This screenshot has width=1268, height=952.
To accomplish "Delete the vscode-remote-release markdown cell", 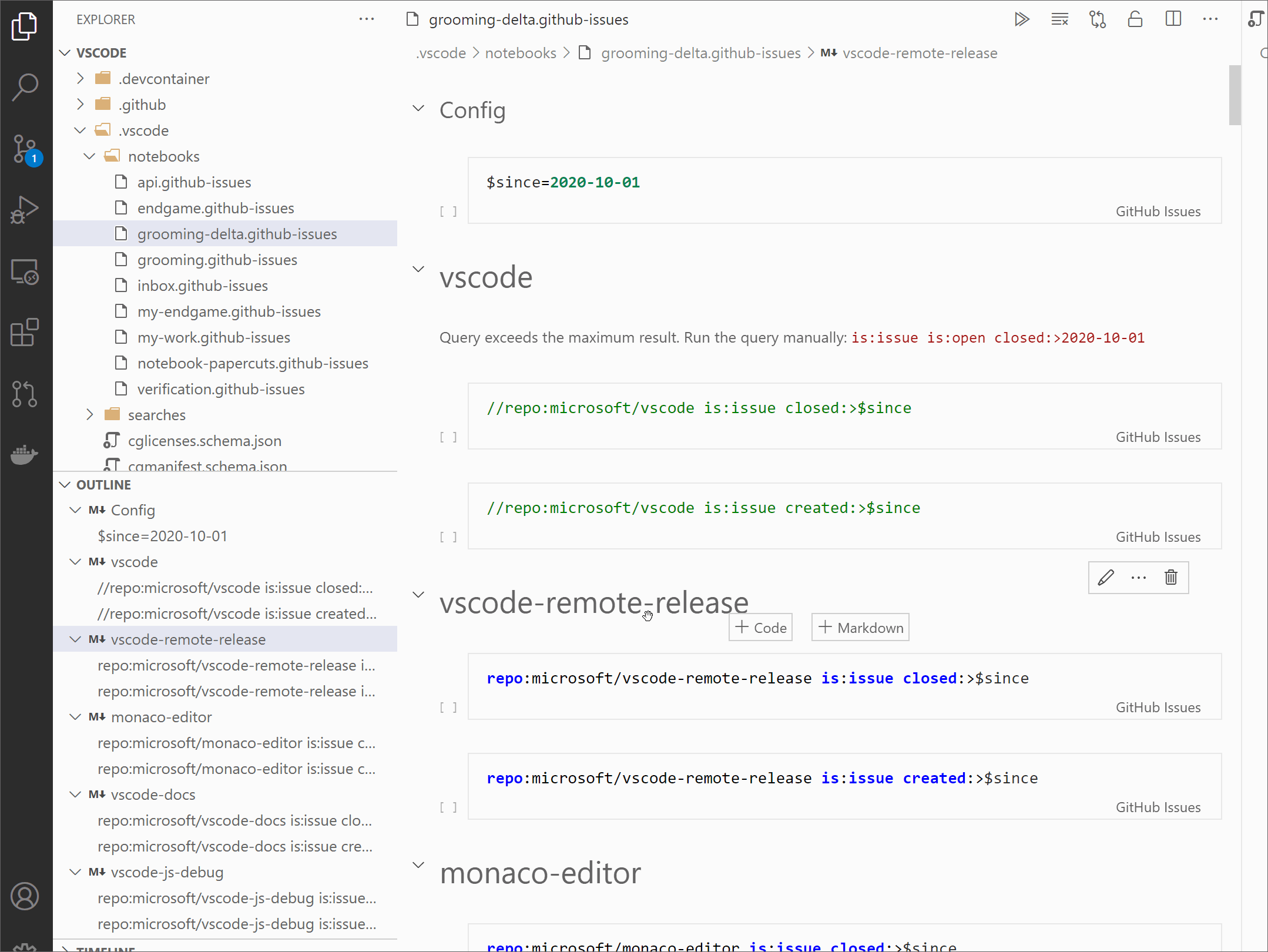I will click(1170, 578).
